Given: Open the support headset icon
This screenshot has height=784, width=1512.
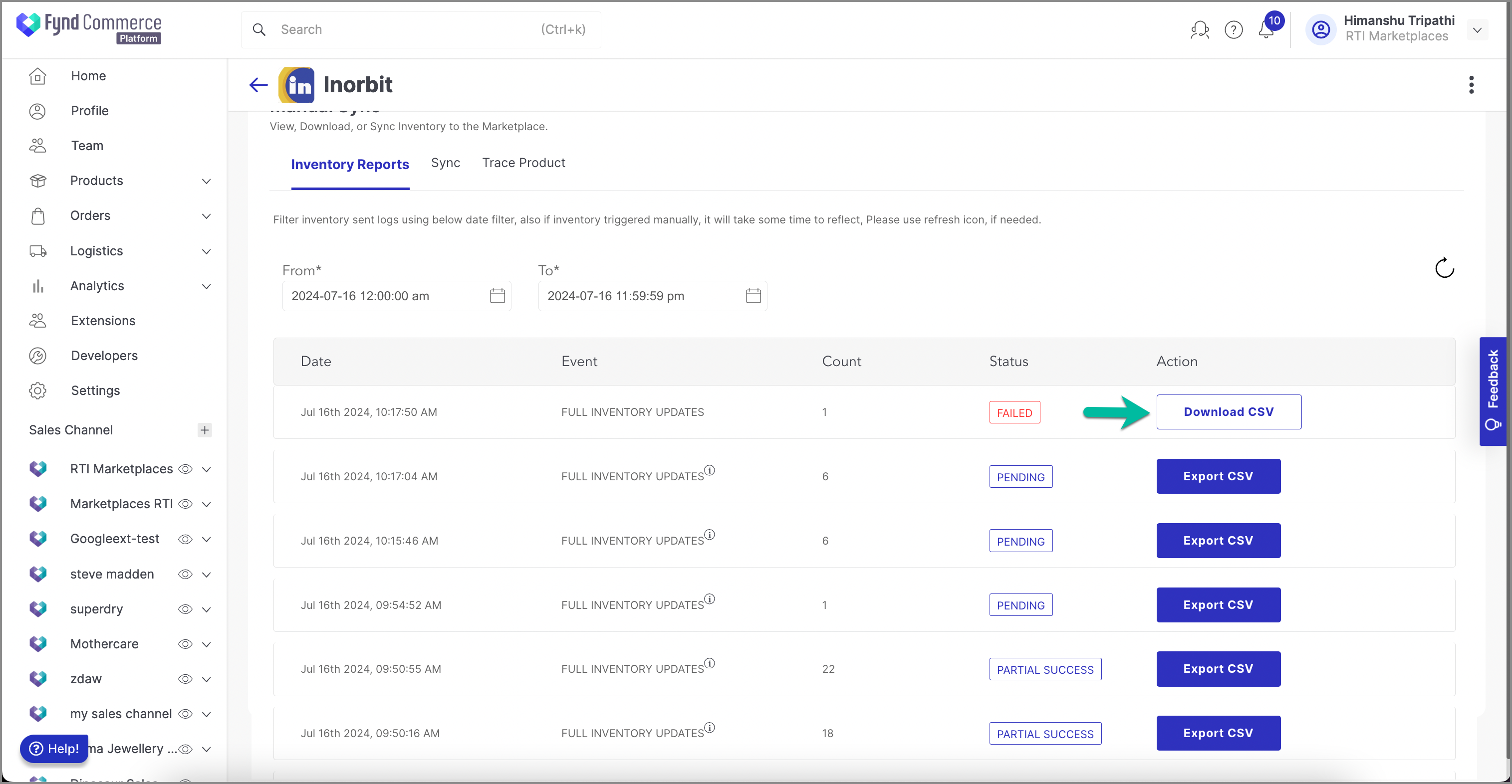Looking at the screenshot, I should (1200, 29).
